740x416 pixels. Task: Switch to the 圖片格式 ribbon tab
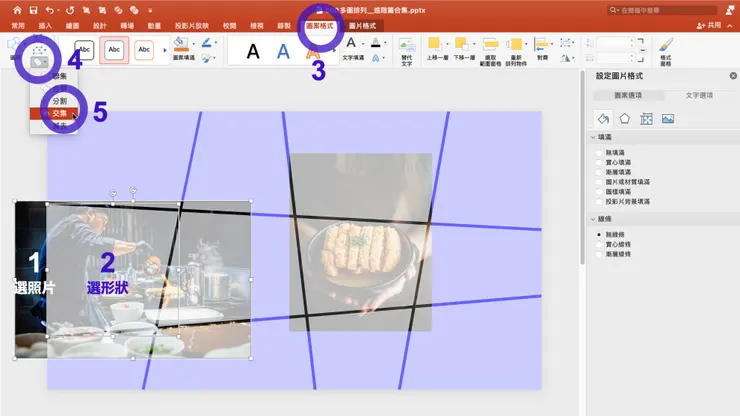pyautogui.click(x=362, y=25)
